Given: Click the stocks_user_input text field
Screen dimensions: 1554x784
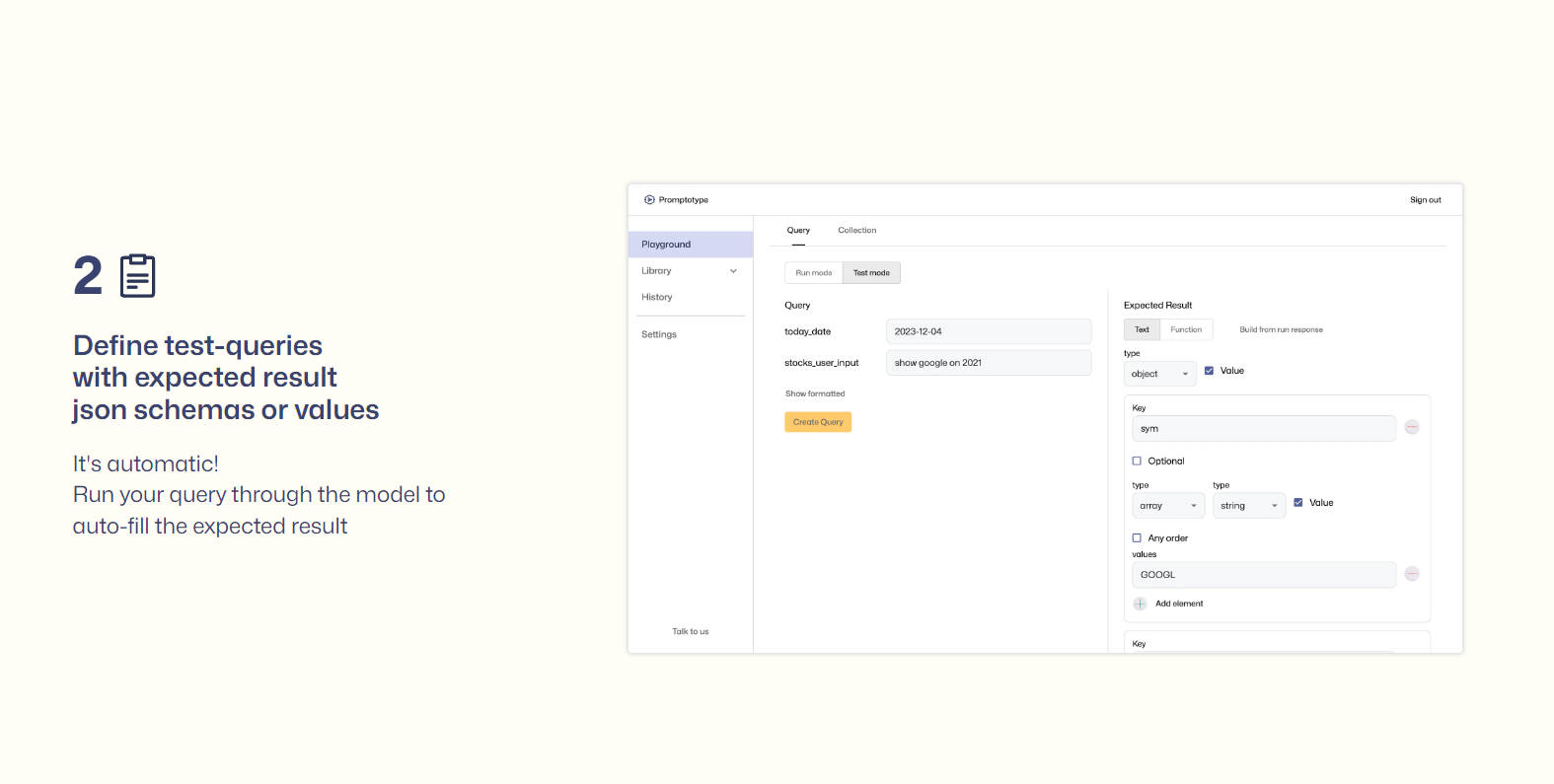Looking at the screenshot, I should click(x=988, y=363).
